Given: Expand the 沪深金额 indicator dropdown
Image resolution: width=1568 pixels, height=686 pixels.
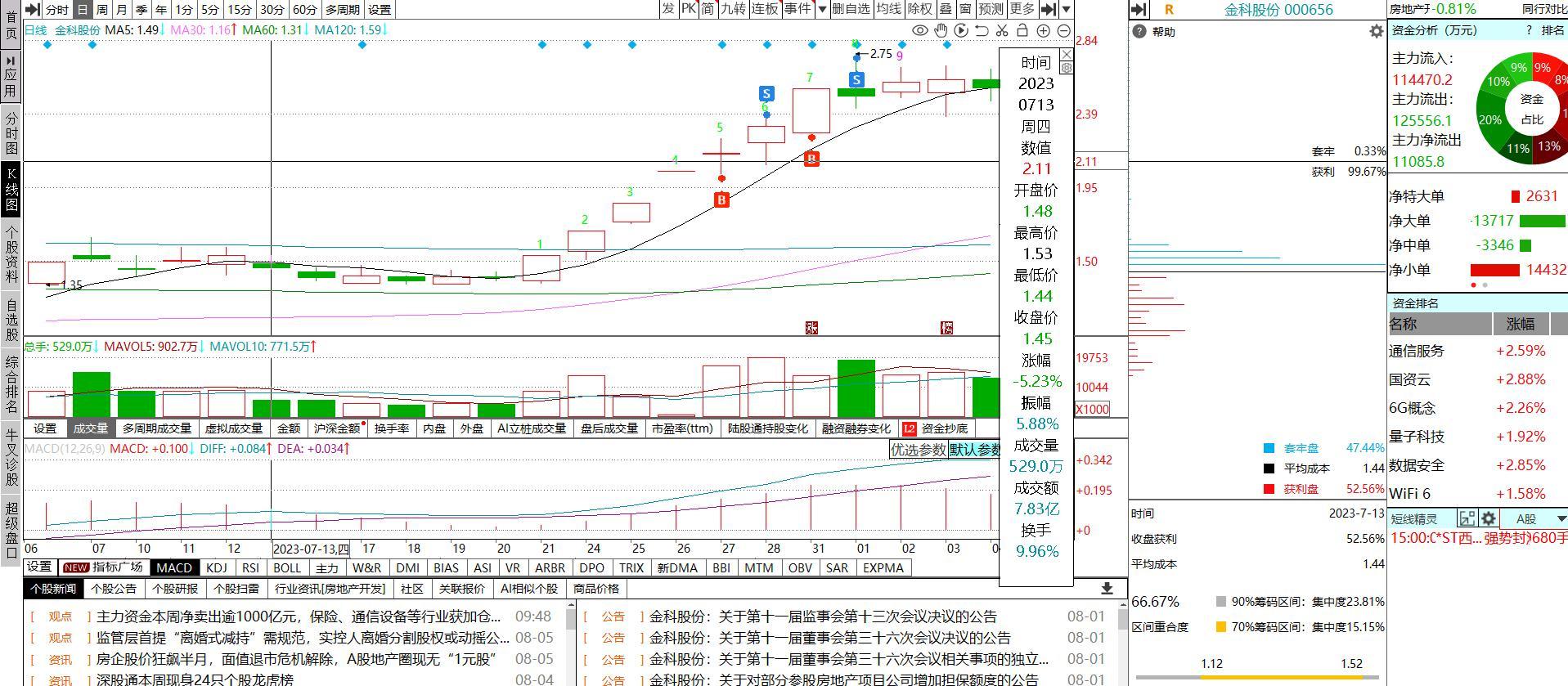Looking at the screenshot, I should pyautogui.click(x=337, y=428).
